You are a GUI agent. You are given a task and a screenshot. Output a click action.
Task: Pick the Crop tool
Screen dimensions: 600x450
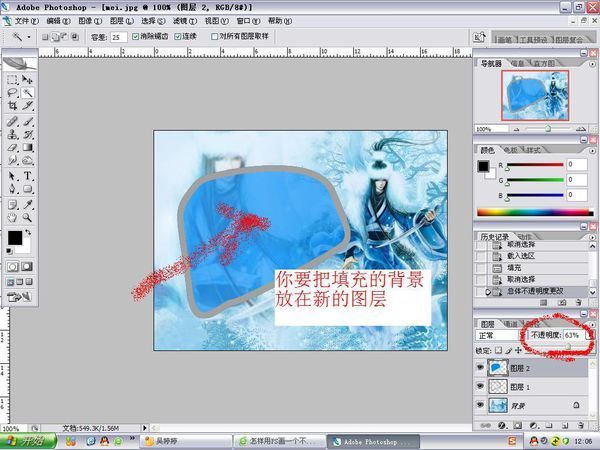pos(12,105)
